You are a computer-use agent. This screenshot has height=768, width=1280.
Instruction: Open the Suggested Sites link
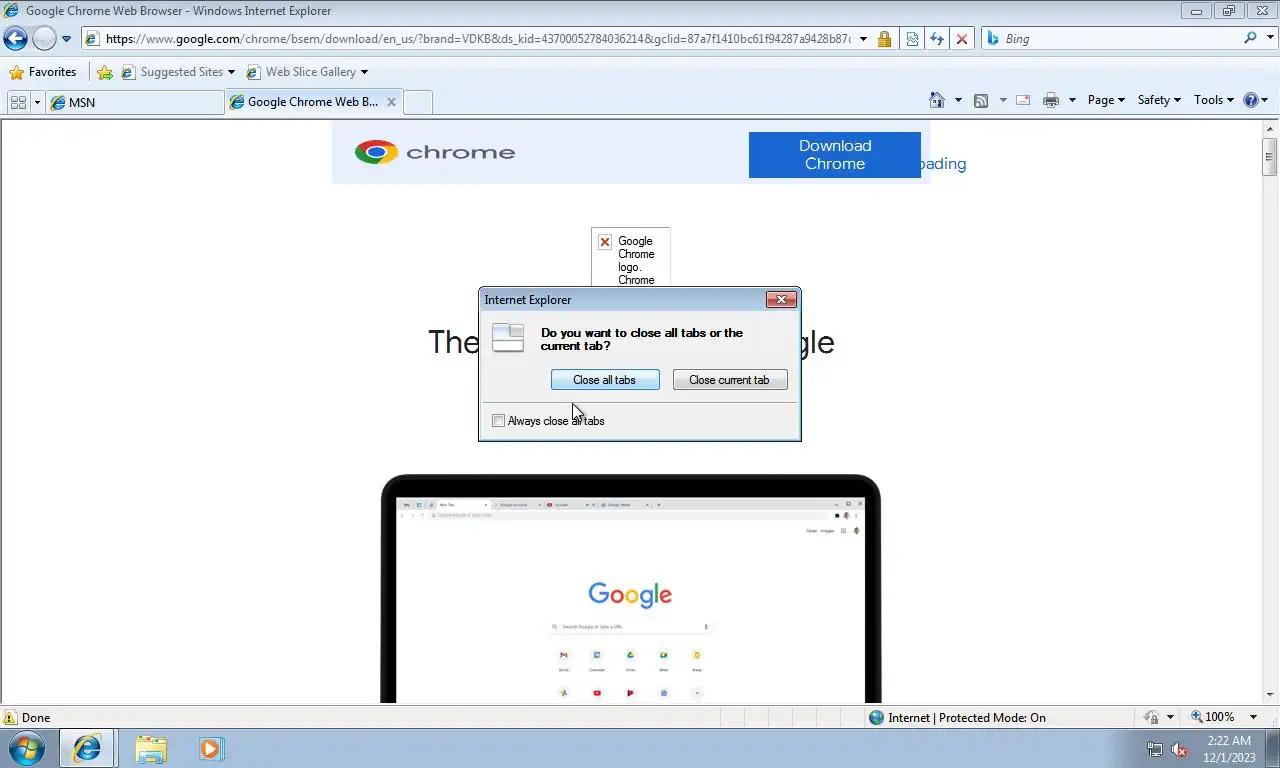pyautogui.click(x=178, y=72)
